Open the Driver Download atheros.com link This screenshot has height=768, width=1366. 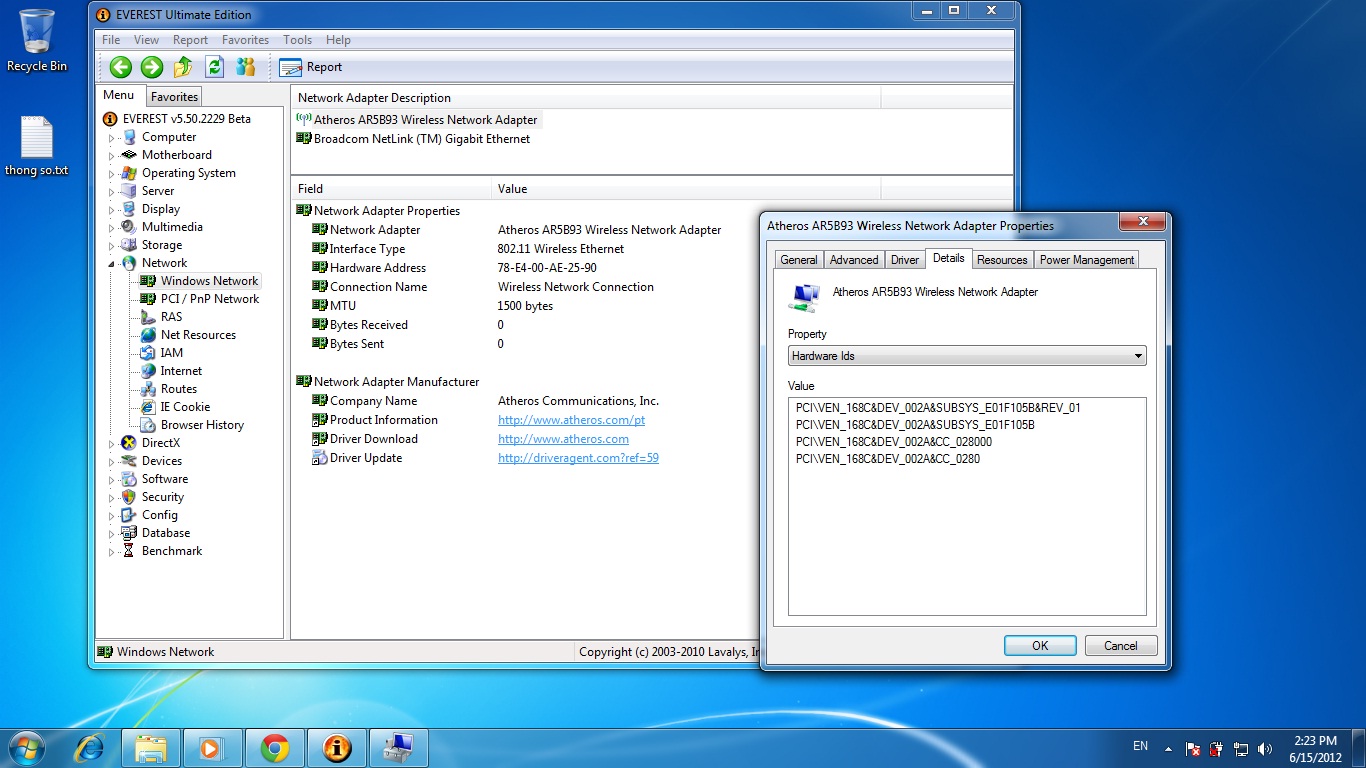(563, 439)
